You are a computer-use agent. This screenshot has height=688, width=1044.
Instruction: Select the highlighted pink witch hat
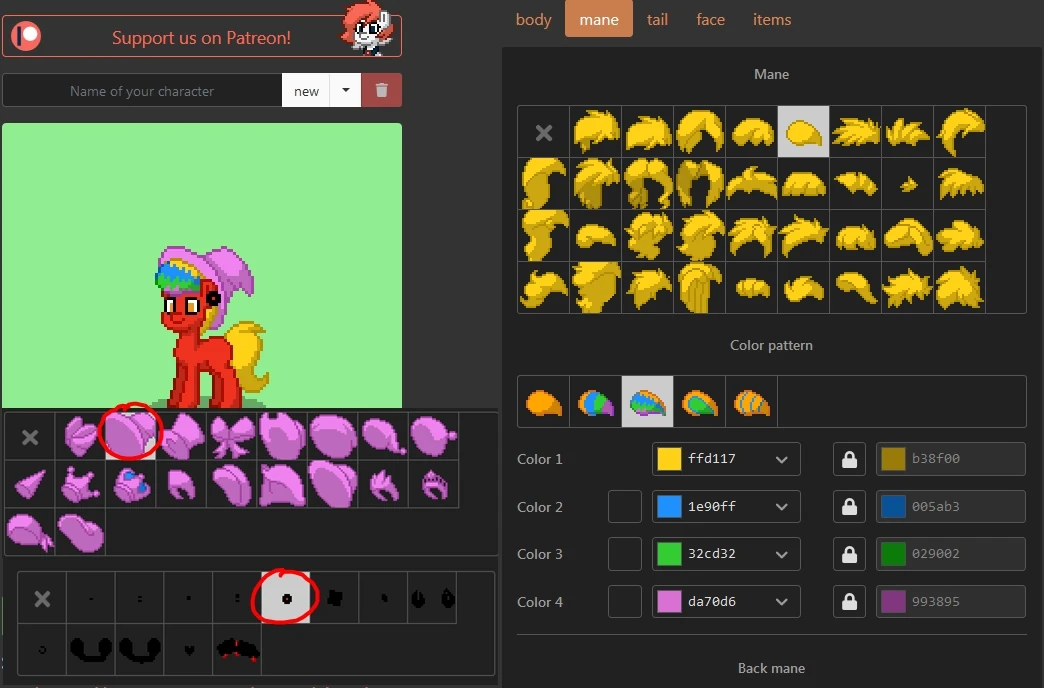point(130,436)
